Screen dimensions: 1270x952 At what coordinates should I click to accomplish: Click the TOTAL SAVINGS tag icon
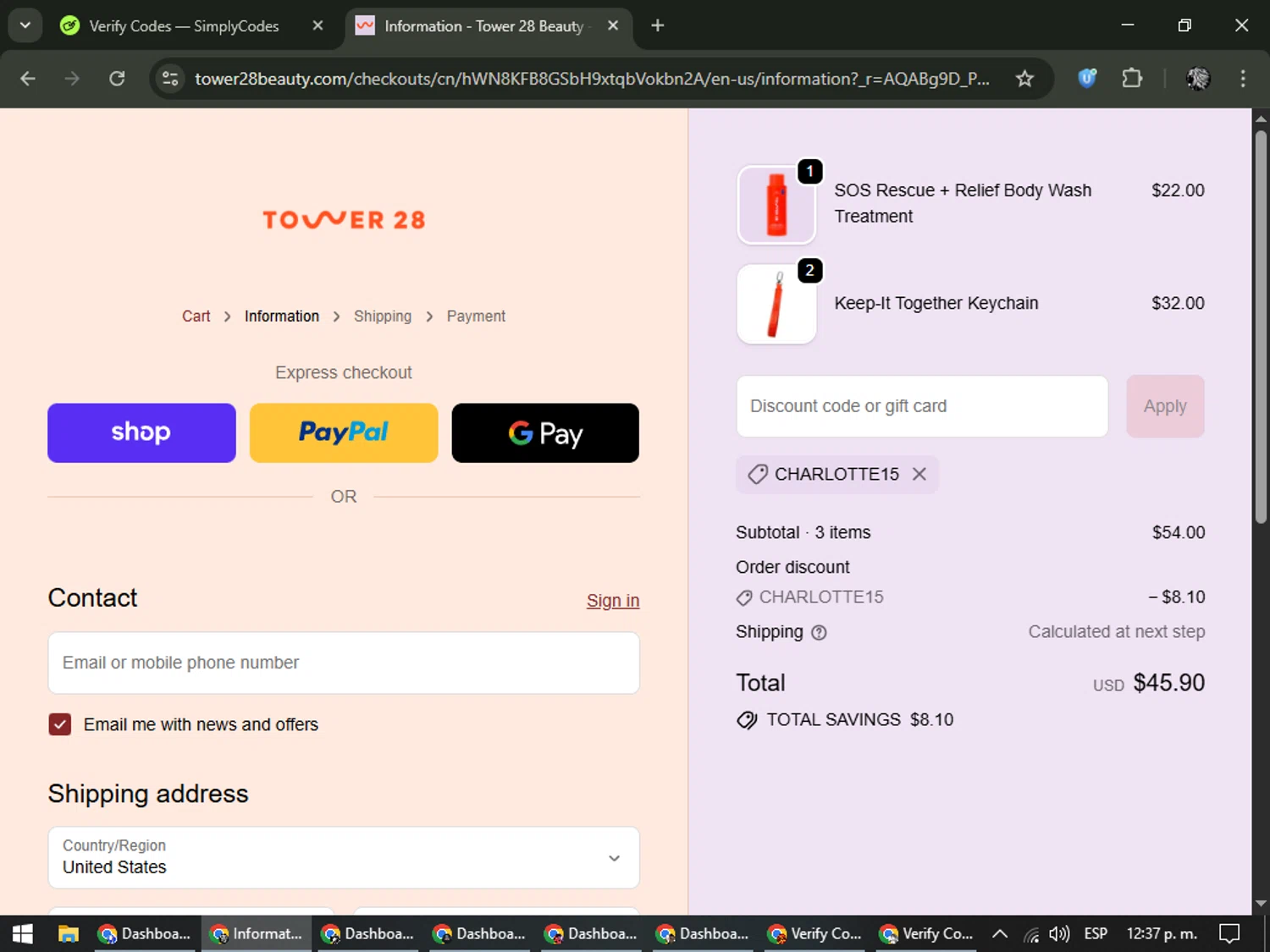tap(747, 720)
